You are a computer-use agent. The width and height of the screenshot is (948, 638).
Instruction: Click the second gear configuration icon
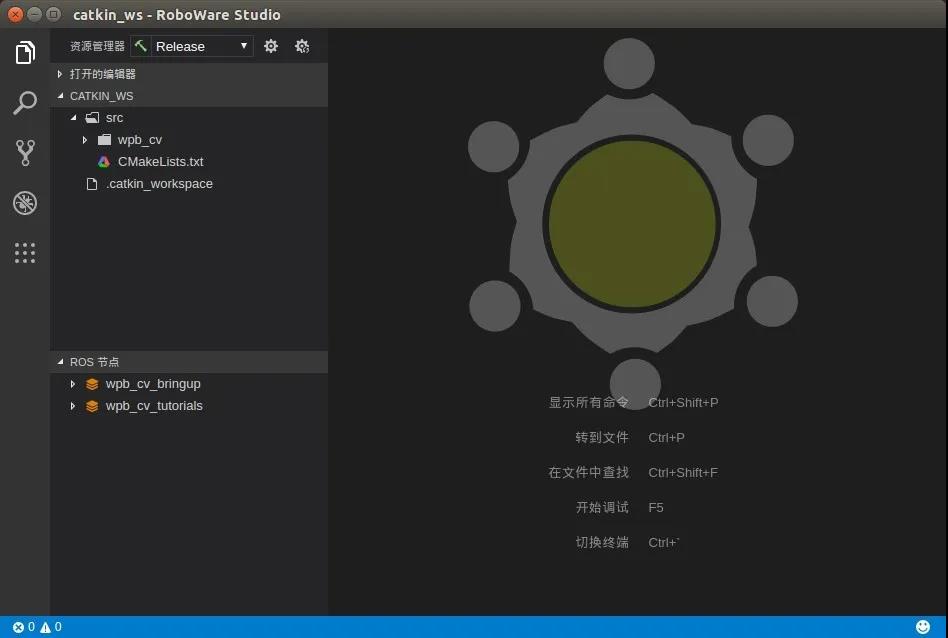pyautogui.click(x=302, y=46)
